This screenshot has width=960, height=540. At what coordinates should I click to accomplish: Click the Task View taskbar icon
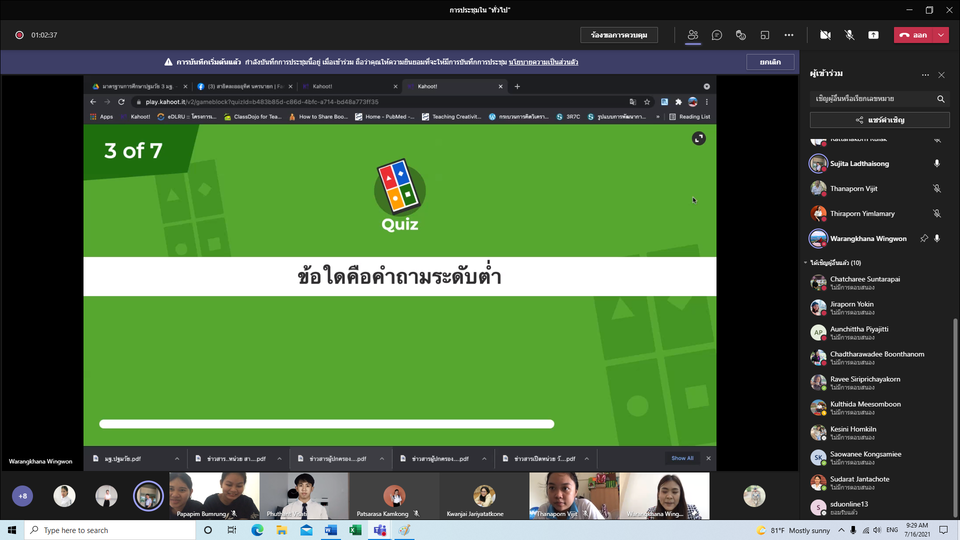(x=231, y=530)
